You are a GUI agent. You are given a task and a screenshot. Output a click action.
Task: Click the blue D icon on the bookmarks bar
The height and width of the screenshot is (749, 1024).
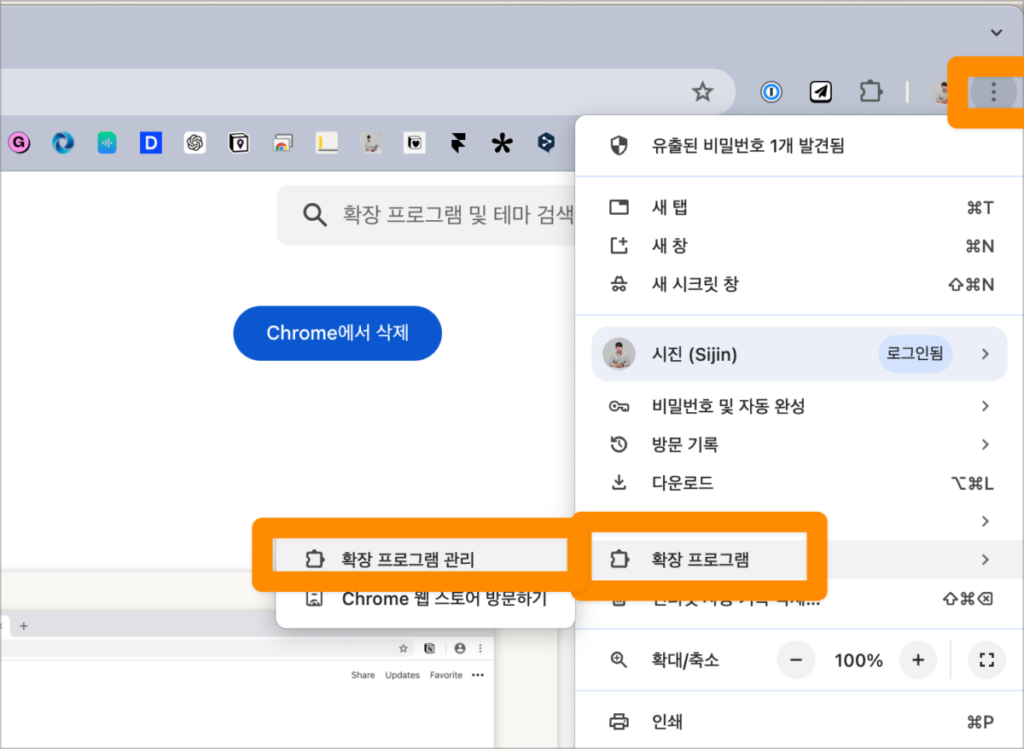point(150,142)
